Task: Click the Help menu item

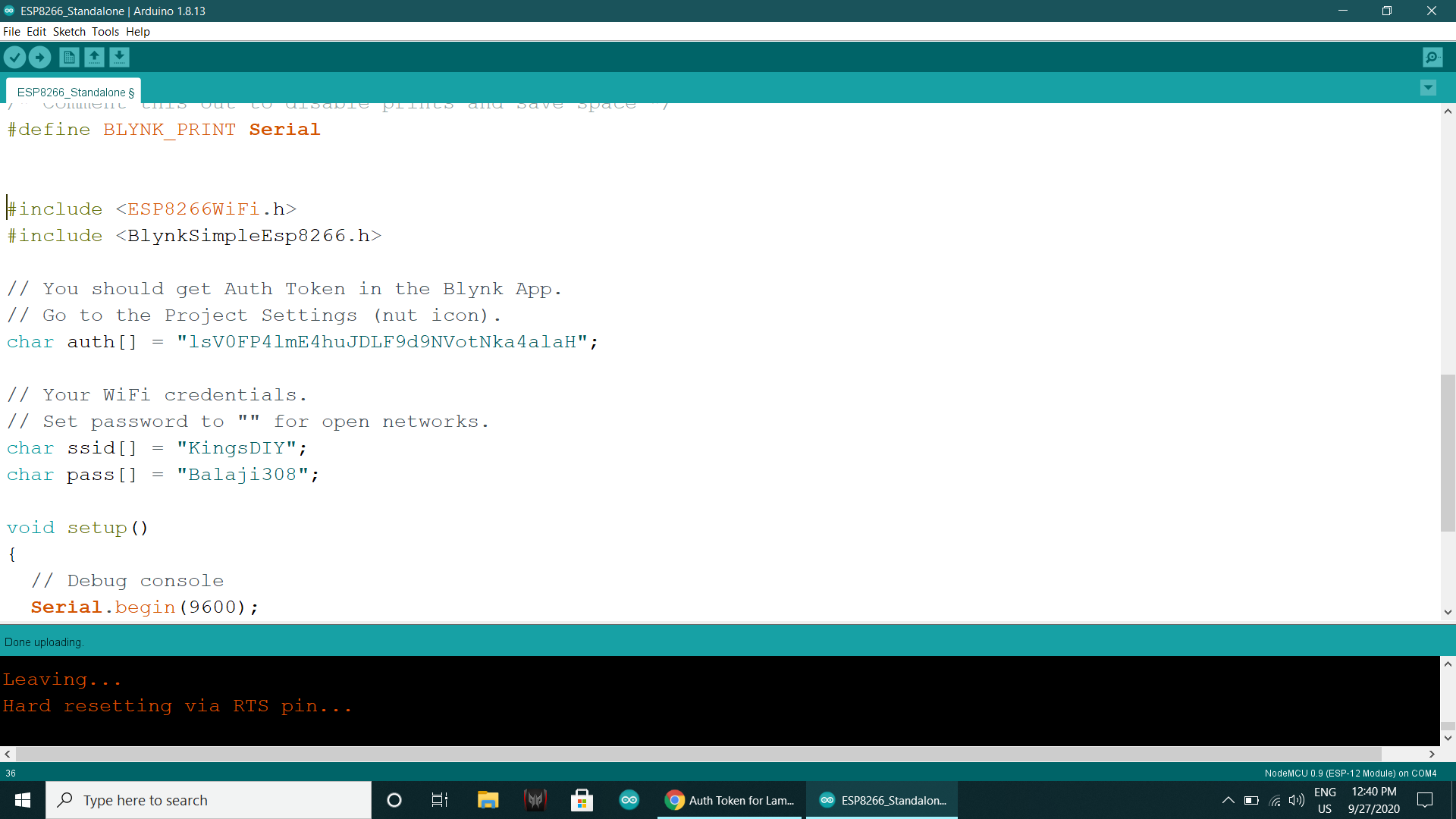Action: pyautogui.click(x=138, y=31)
